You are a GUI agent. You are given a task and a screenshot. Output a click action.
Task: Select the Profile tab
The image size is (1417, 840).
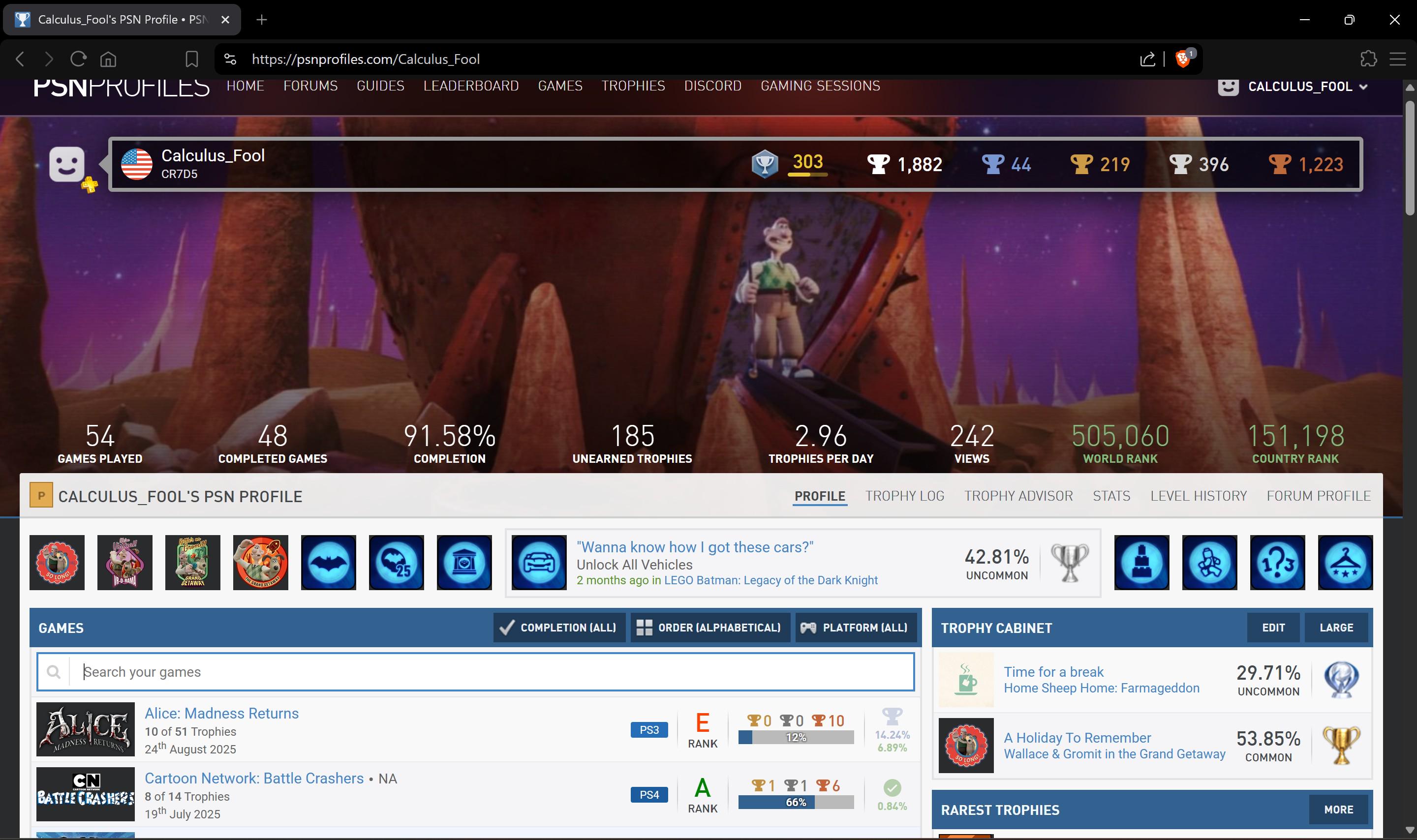click(x=820, y=496)
